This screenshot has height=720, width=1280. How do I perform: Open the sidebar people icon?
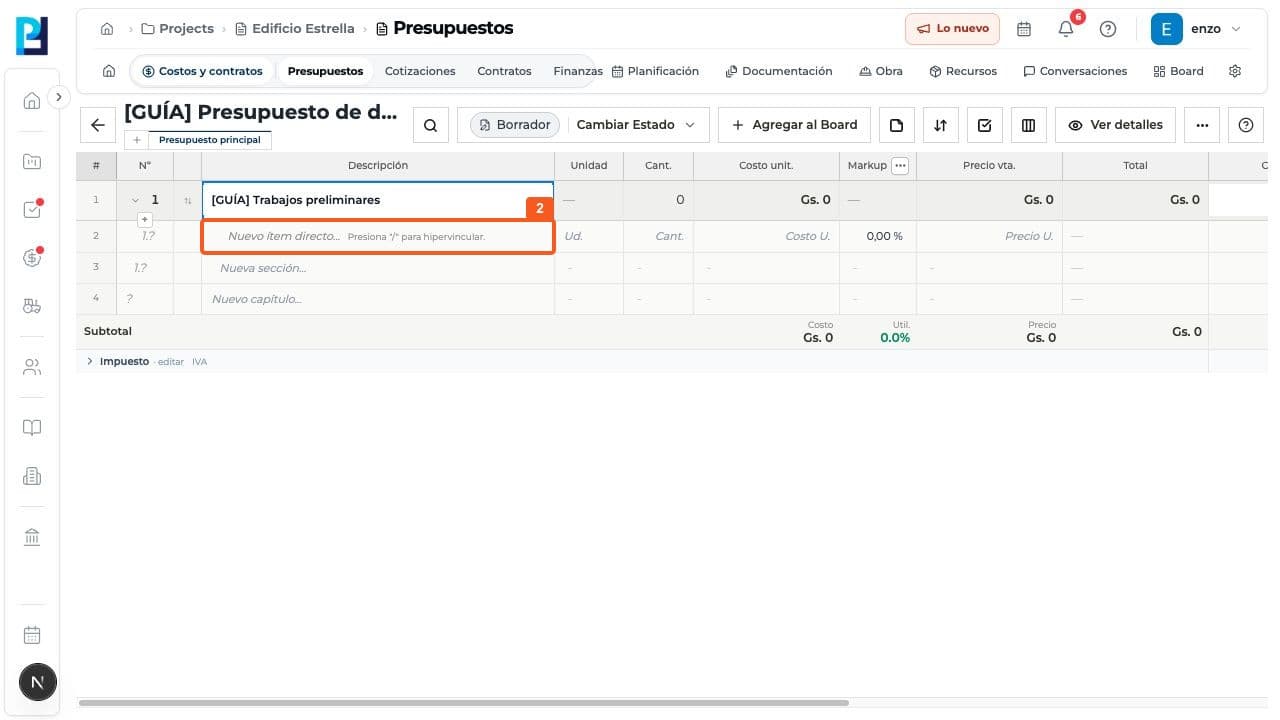[32, 367]
